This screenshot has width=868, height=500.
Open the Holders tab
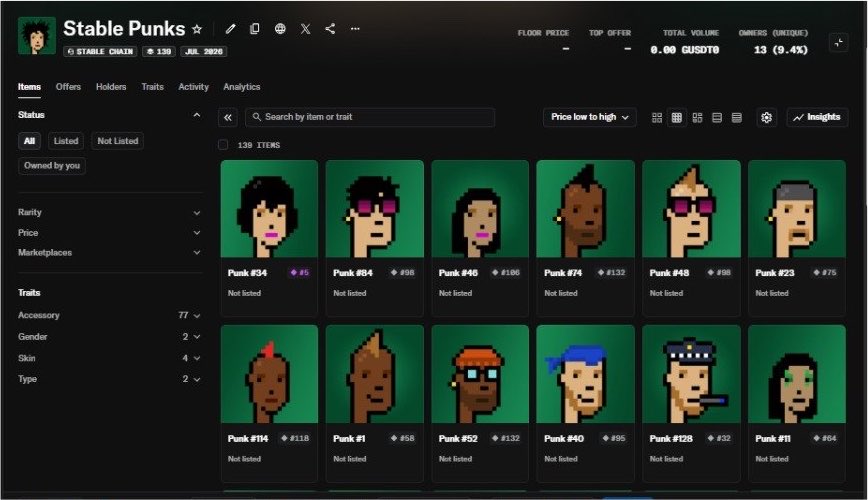(111, 87)
